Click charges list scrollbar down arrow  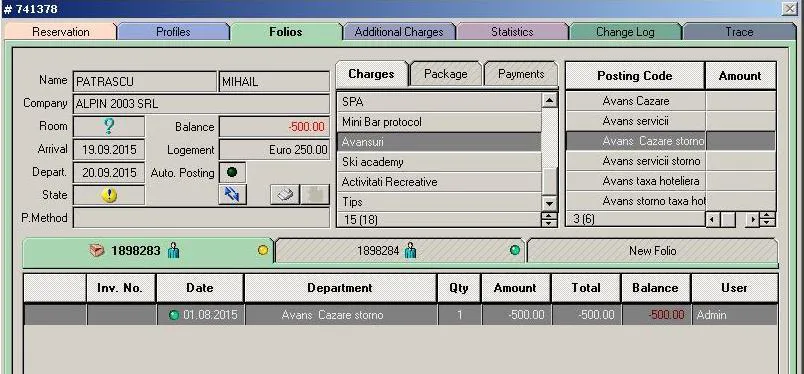tap(549, 203)
